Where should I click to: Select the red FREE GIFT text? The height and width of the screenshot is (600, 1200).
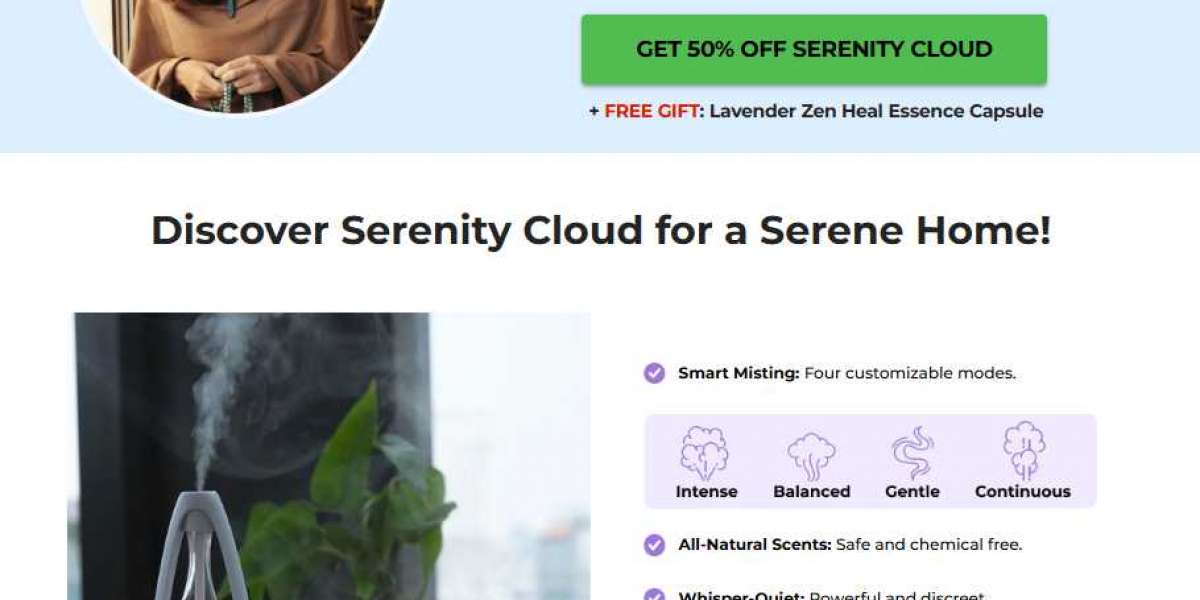(652, 111)
